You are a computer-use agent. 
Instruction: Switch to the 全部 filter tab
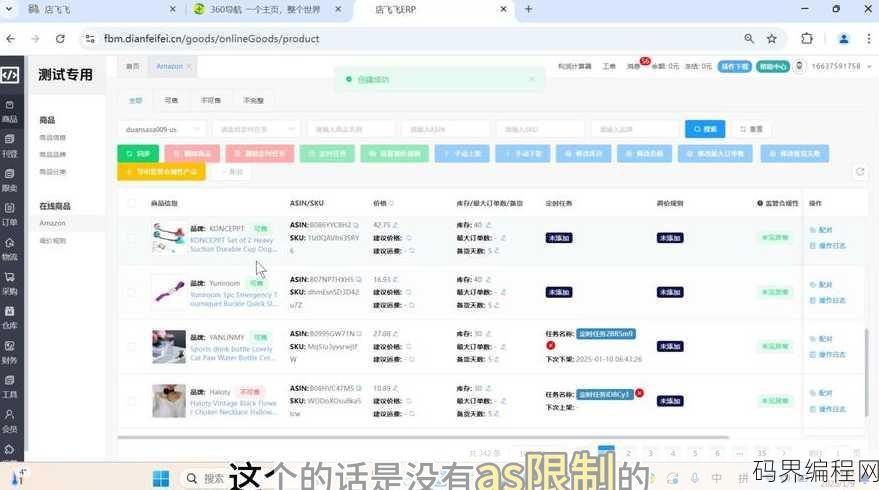point(136,100)
